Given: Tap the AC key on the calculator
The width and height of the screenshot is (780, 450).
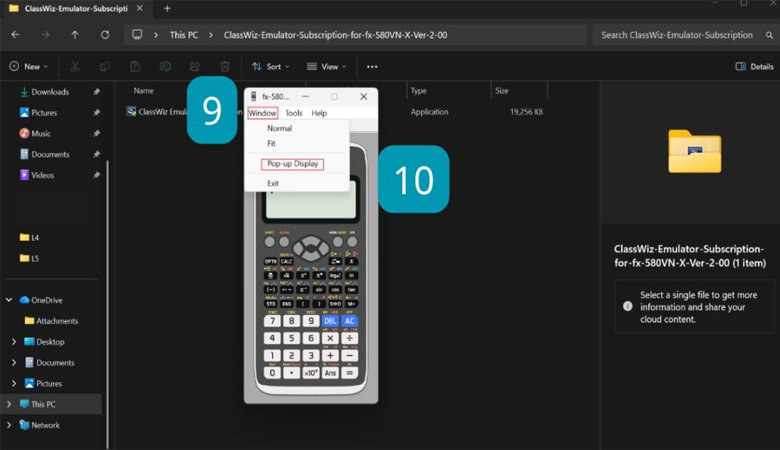Looking at the screenshot, I should (350, 321).
